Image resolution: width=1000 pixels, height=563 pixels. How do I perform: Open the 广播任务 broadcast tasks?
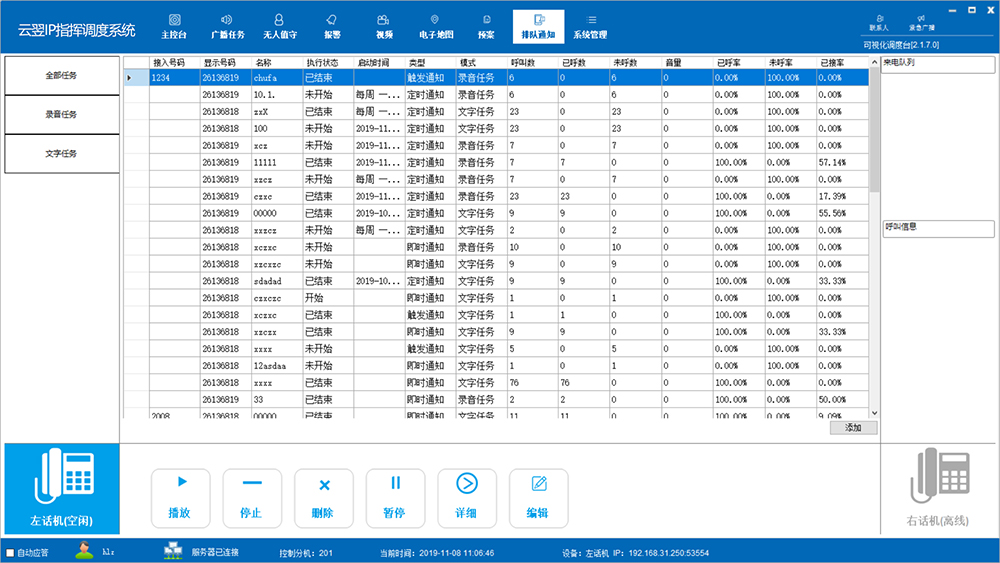point(227,27)
